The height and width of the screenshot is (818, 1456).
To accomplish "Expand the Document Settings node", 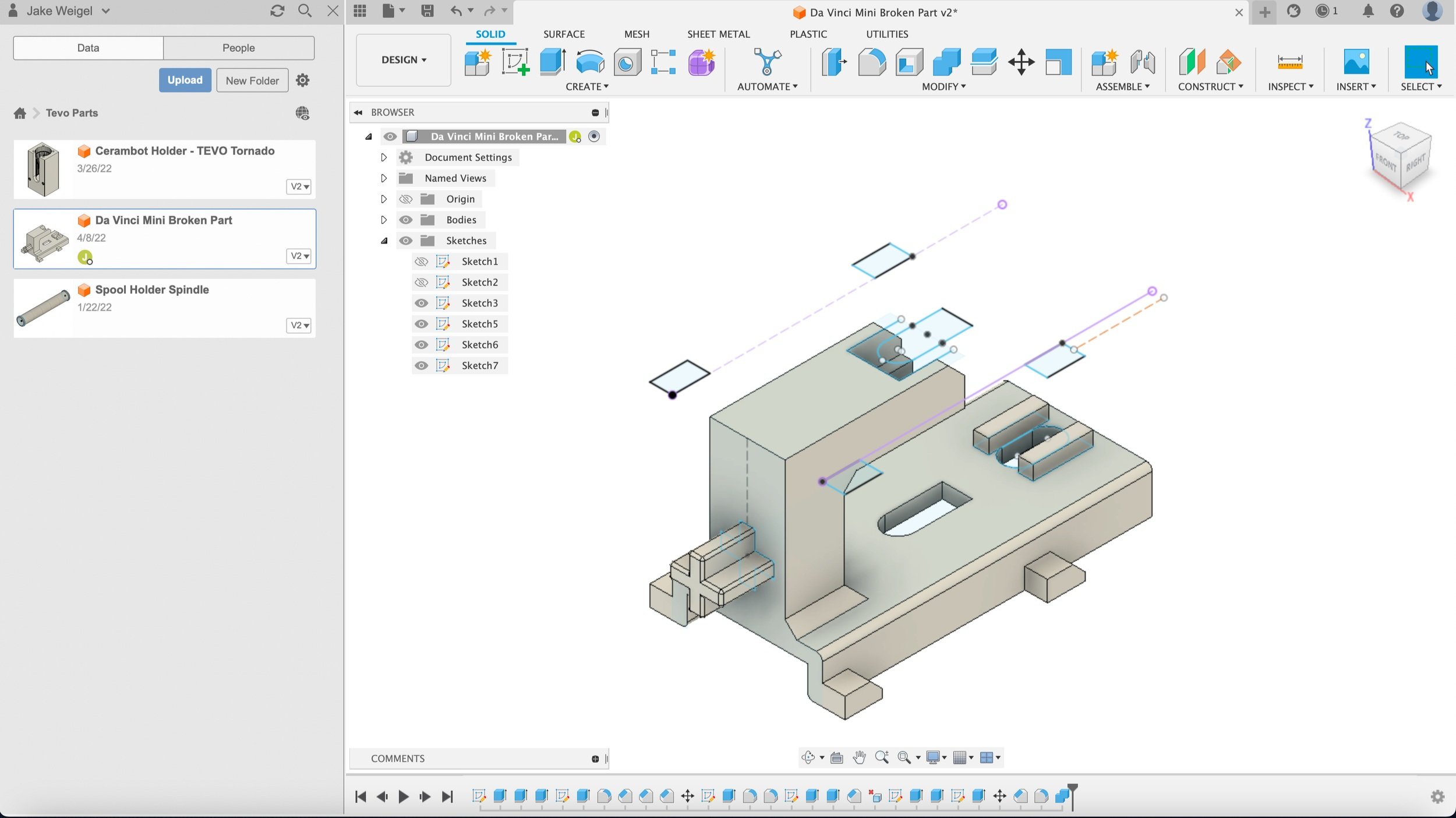I will click(384, 157).
